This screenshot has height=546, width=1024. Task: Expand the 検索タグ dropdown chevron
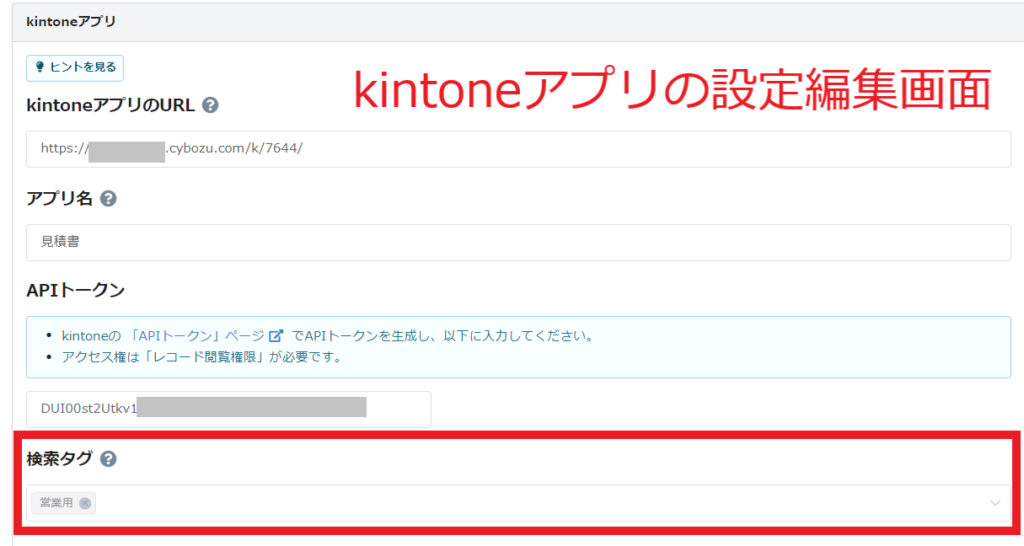click(995, 503)
